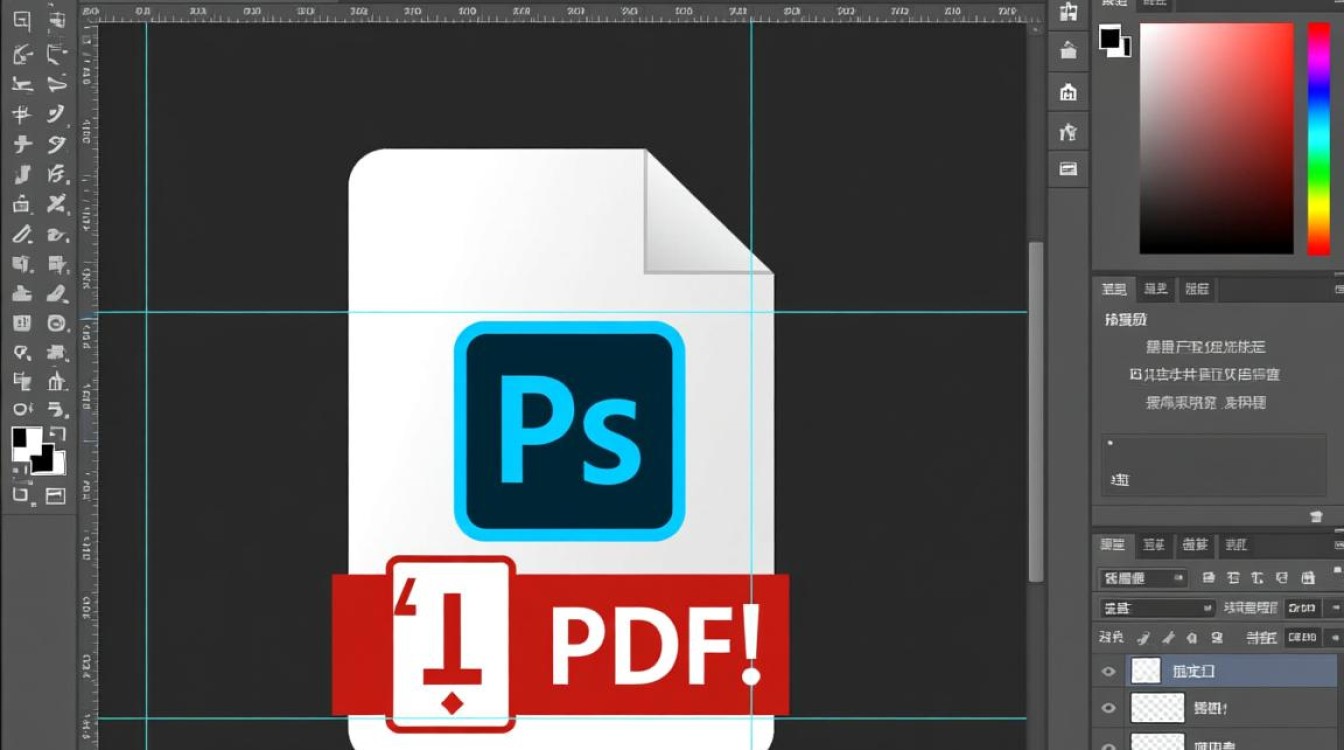Click the foreground swatch in the Color panel
Image resolution: width=1344 pixels, height=750 pixels.
[x=1110, y=37]
